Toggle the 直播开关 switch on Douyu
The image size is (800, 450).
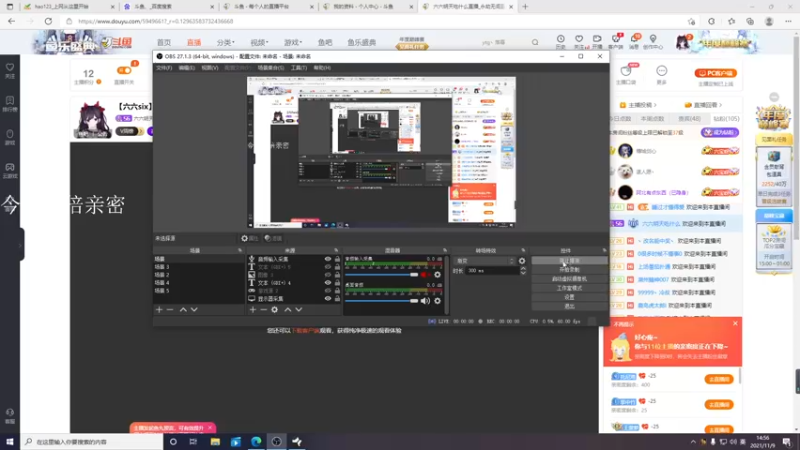point(123,70)
